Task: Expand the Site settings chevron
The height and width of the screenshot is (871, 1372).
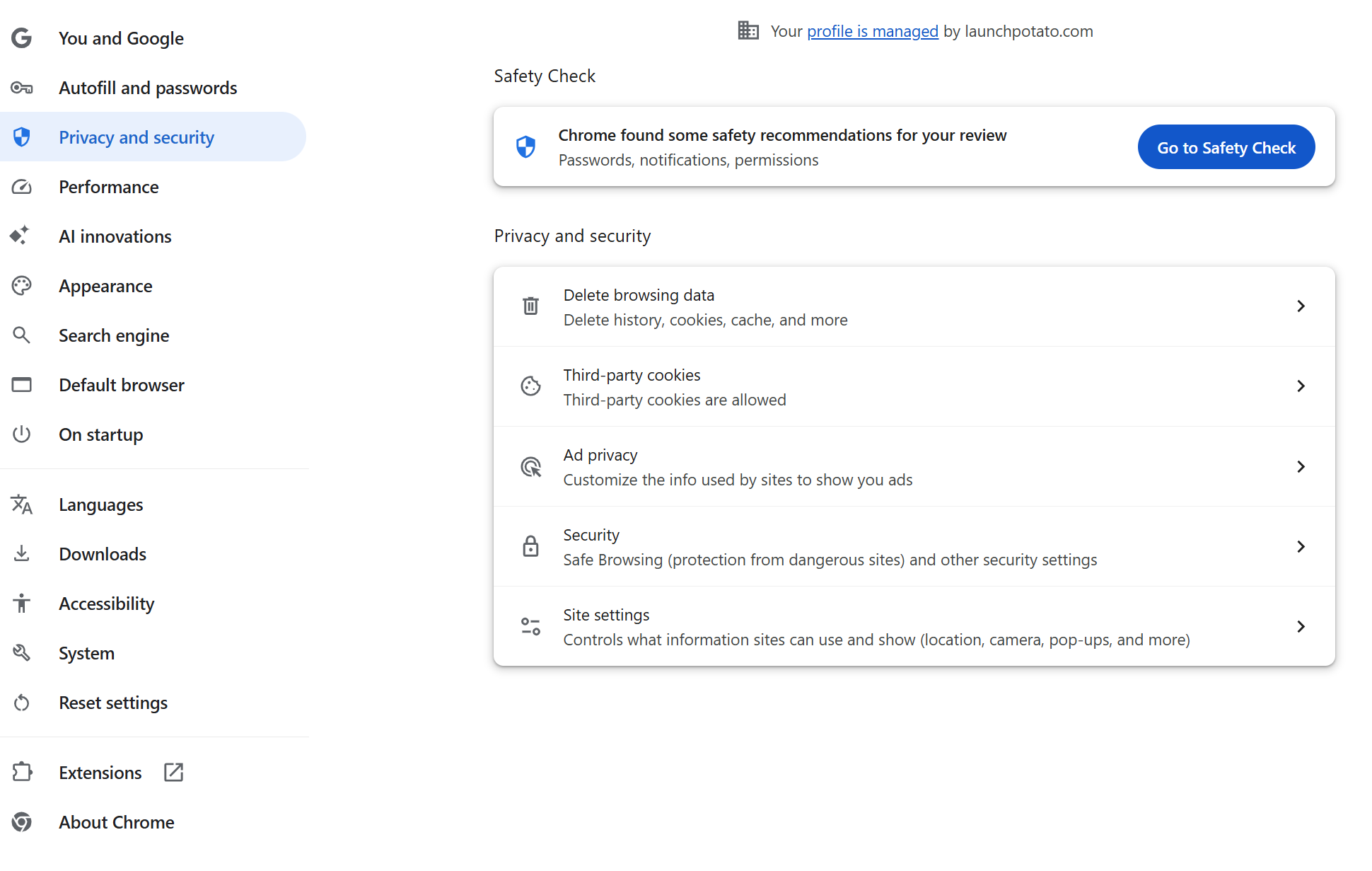Action: click(x=1301, y=626)
